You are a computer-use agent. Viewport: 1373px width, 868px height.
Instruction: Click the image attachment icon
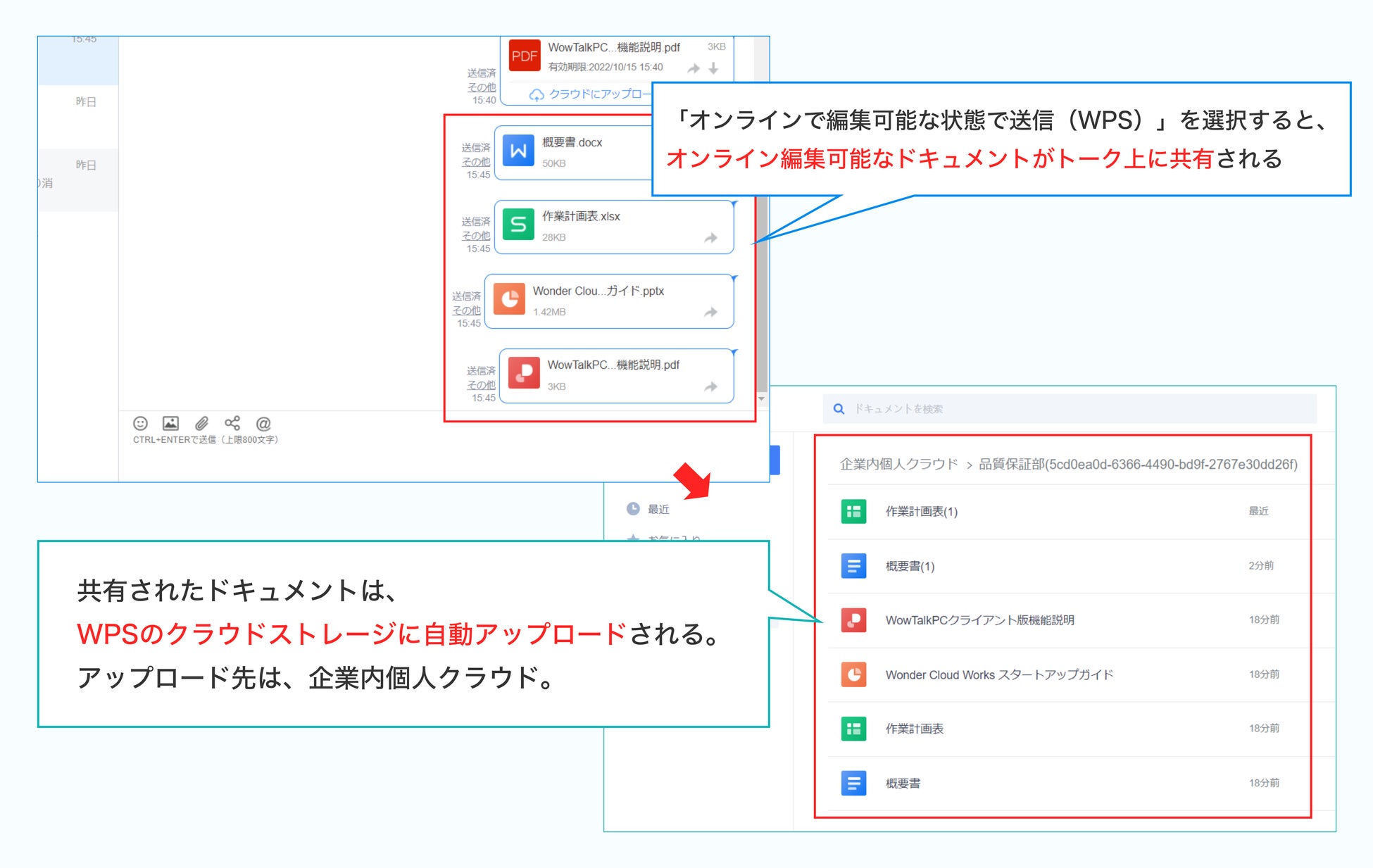click(x=170, y=423)
